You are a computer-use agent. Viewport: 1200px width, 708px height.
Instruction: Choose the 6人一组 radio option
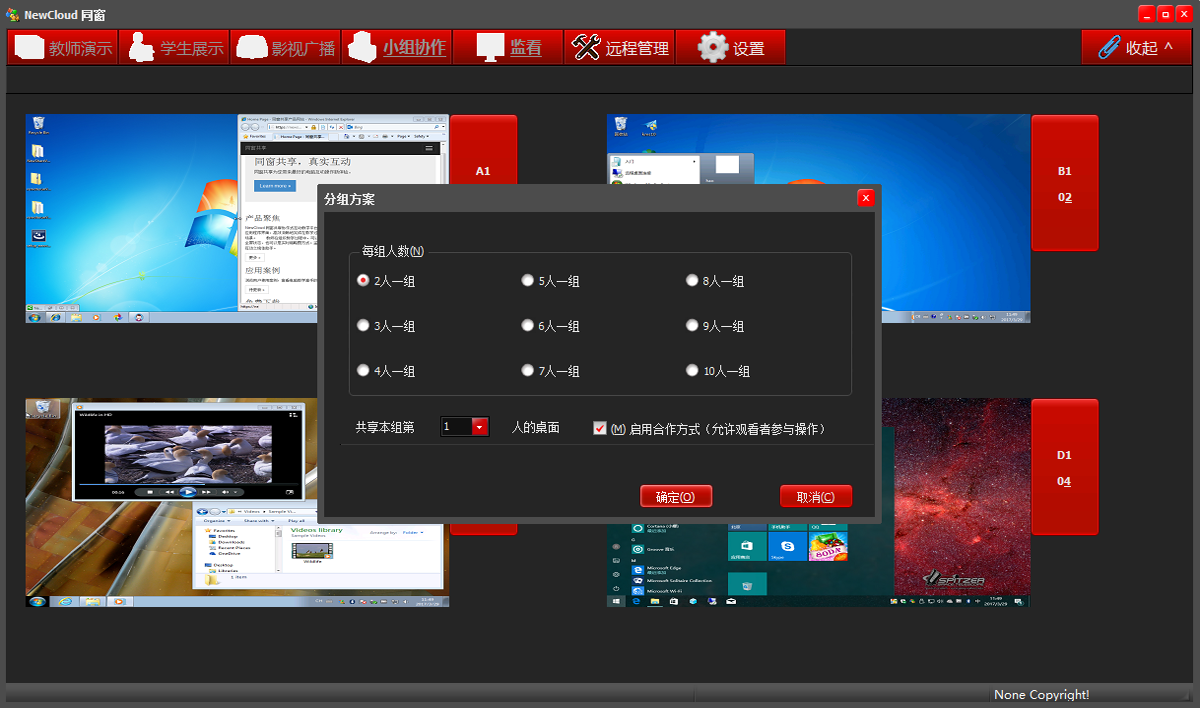[x=551, y=326]
